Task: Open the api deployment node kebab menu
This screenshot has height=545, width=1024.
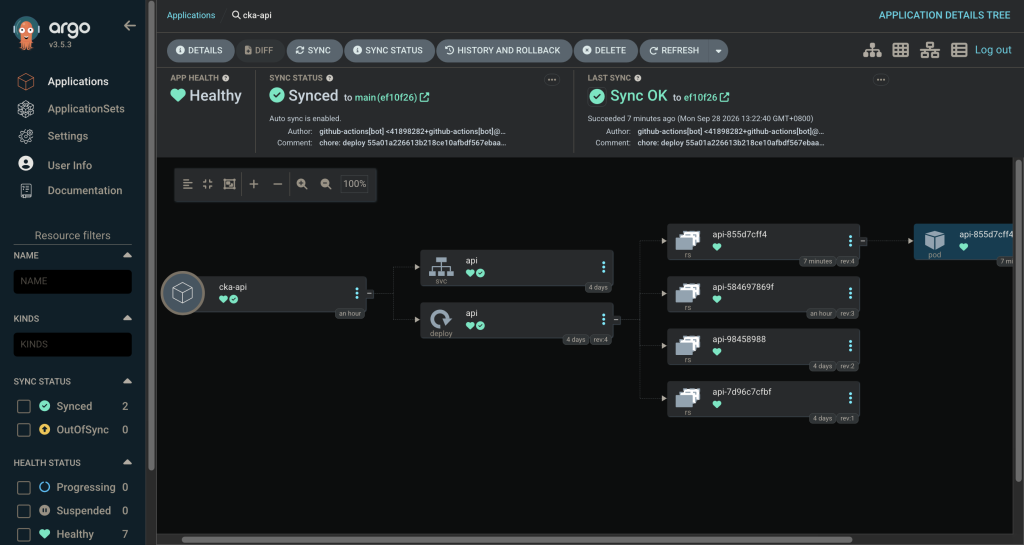Action: [603, 319]
